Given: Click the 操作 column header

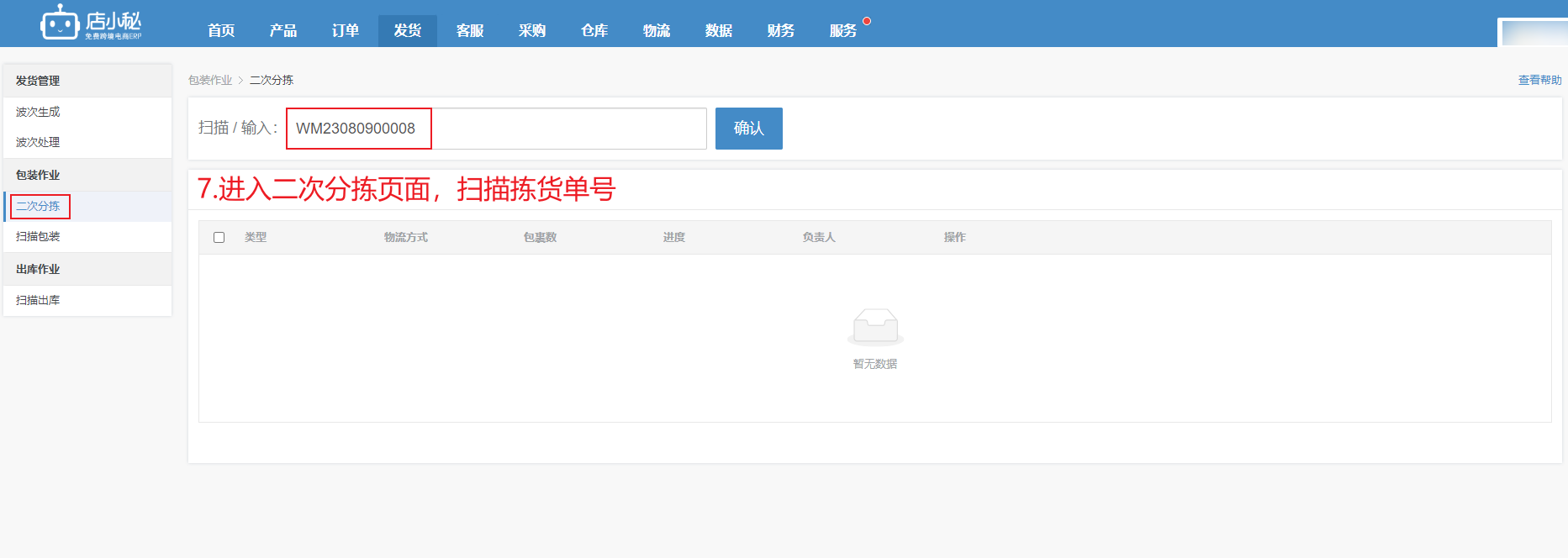Looking at the screenshot, I should pyautogui.click(x=955, y=238).
